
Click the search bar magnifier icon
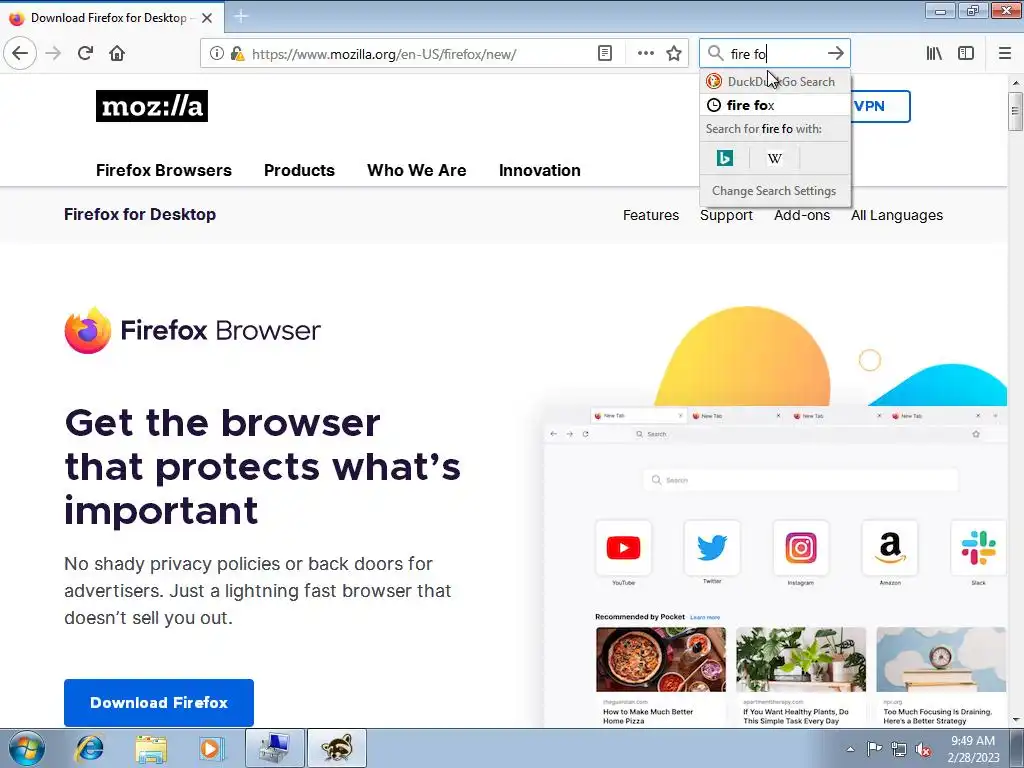coord(716,53)
